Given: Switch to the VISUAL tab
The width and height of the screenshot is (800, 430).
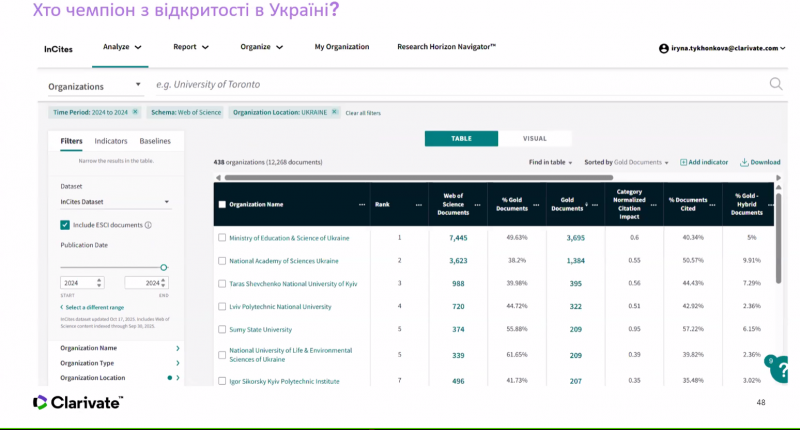Looking at the screenshot, I should [x=535, y=139].
